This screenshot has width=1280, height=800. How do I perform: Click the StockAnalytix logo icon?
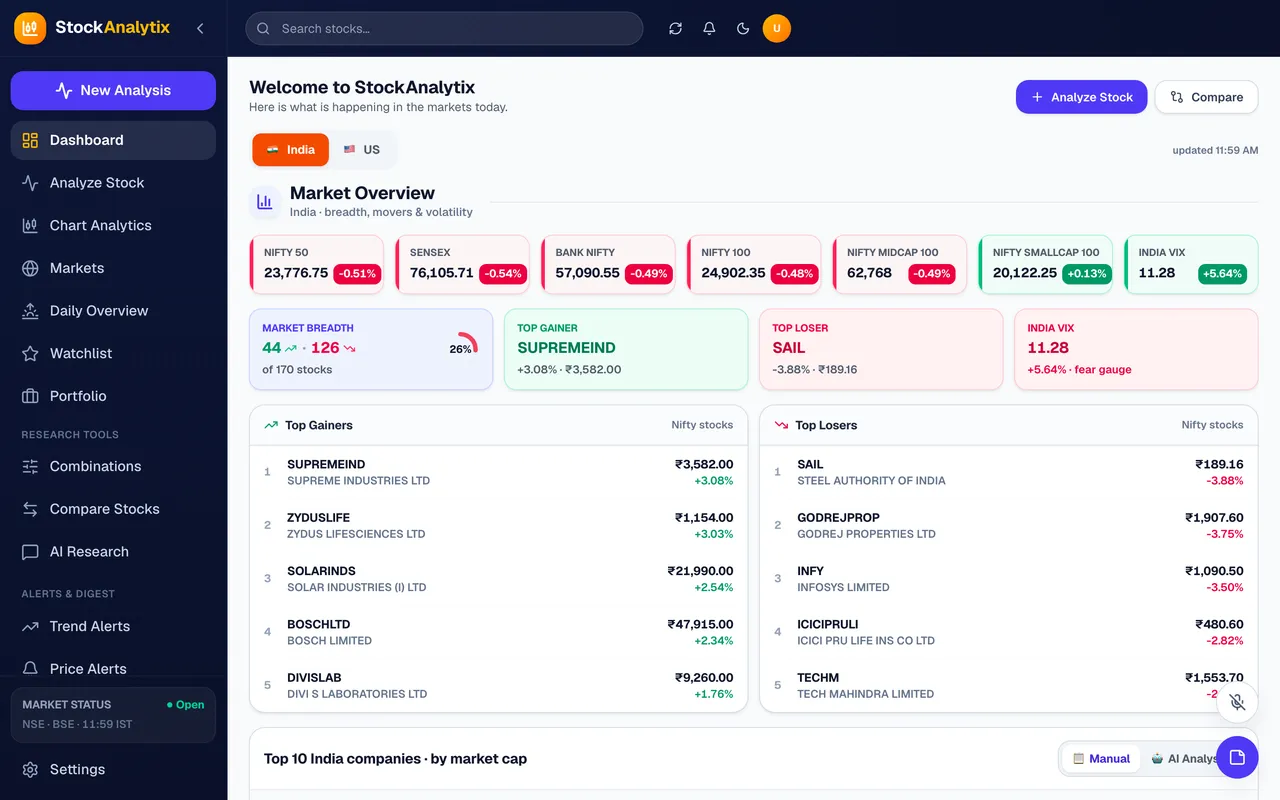30,28
